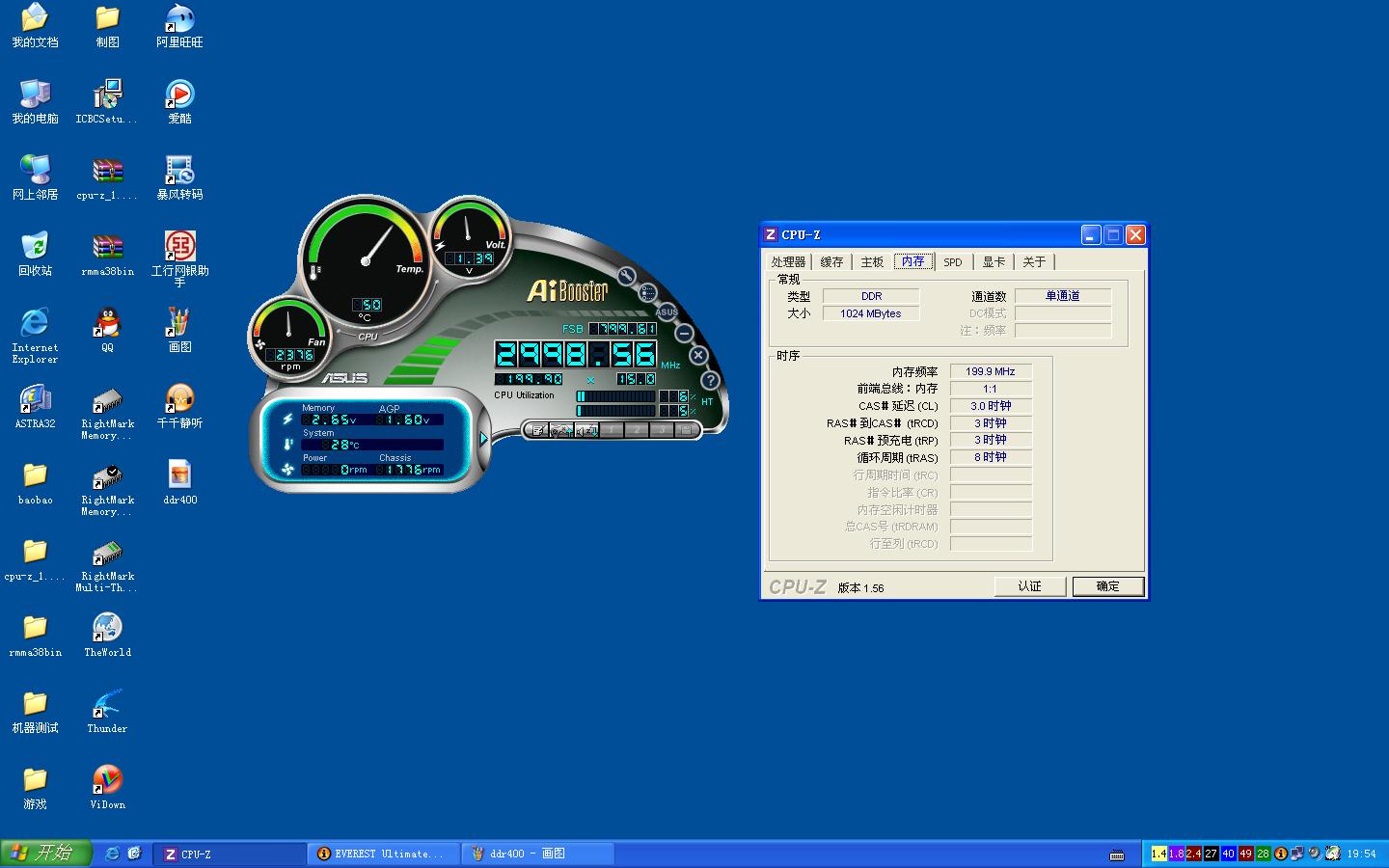
Task: Open 网上邻居 desktop icon
Action: tap(35, 178)
